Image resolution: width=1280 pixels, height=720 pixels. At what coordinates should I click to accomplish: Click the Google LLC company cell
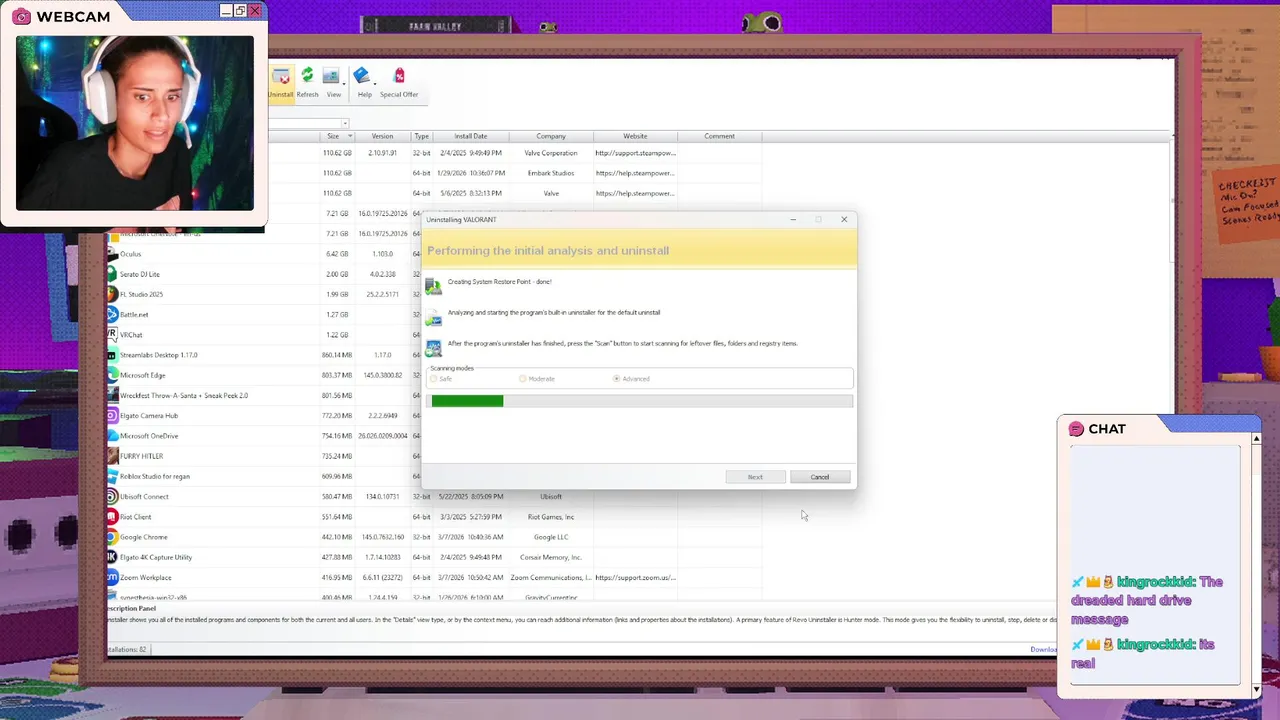tap(551, 537)
